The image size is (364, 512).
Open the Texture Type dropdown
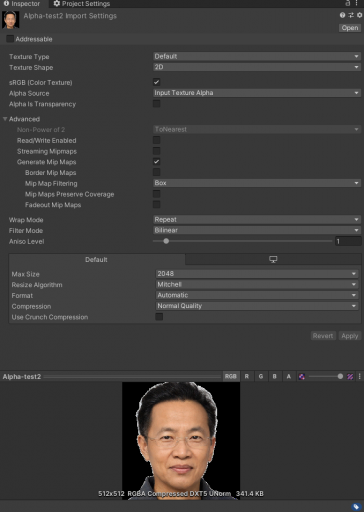pos(257,56)
